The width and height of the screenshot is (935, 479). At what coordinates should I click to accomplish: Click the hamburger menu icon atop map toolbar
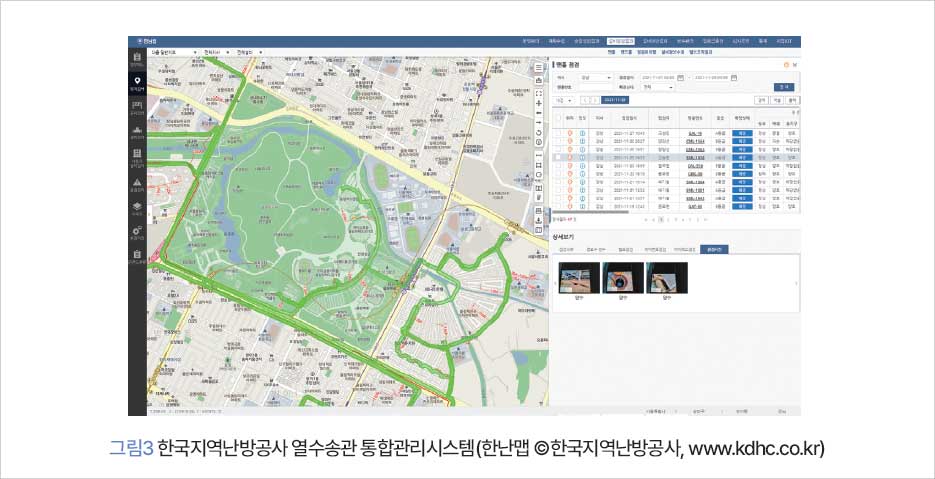click(540, 69)
